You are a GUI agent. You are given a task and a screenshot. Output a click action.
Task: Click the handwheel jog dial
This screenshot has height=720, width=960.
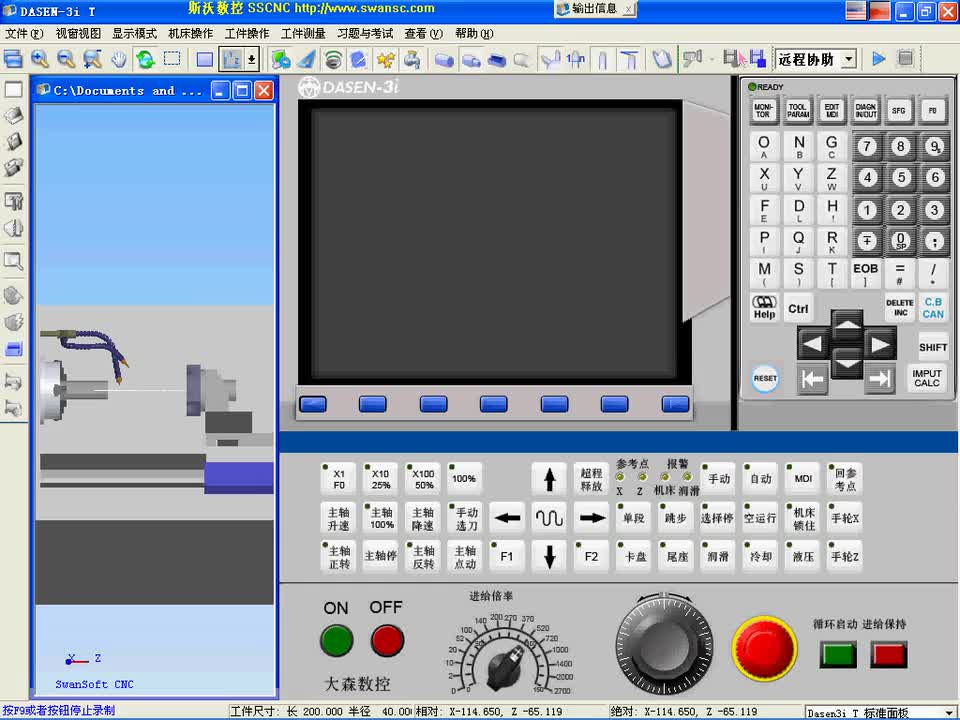point(664,644)
